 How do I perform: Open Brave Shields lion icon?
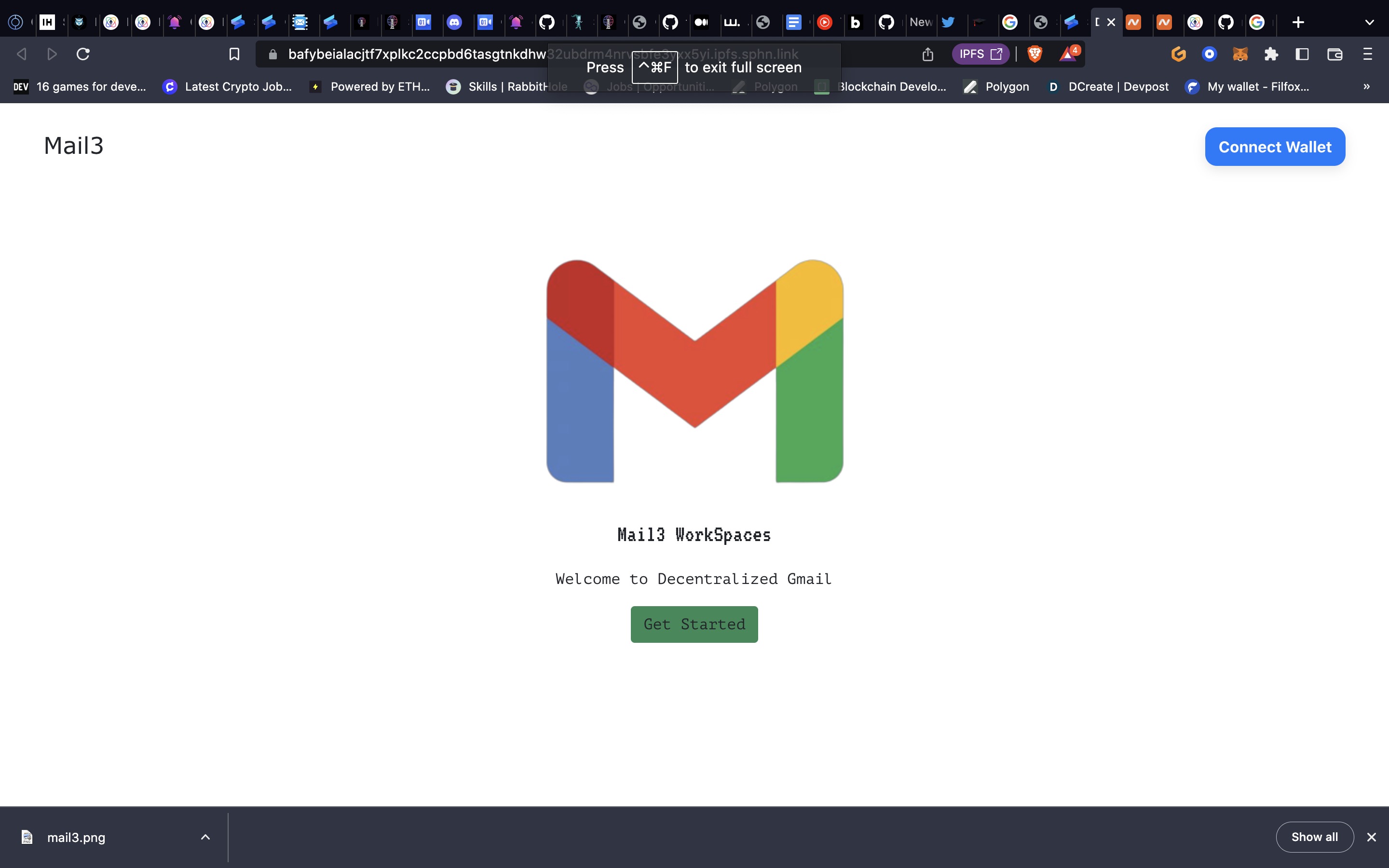pos(1035,54)
